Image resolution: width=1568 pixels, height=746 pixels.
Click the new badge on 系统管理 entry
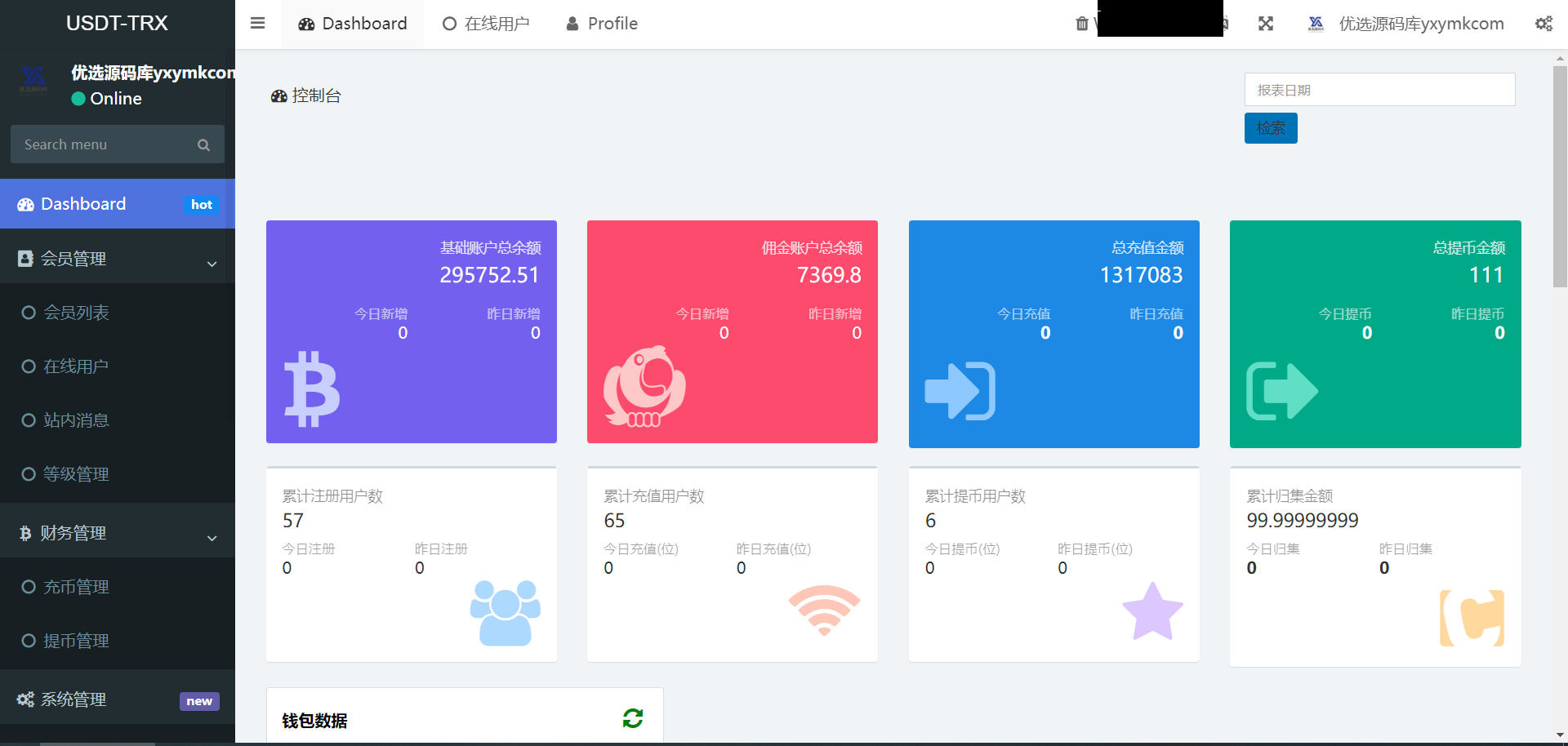pyautogui.click(x=199, y=700)
